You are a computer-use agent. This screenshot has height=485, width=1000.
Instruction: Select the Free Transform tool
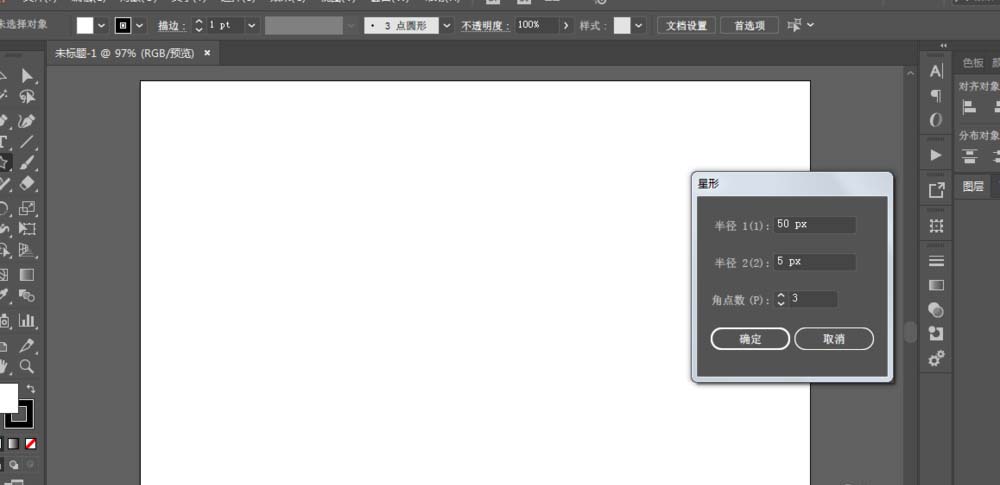[x=27, y=228]
